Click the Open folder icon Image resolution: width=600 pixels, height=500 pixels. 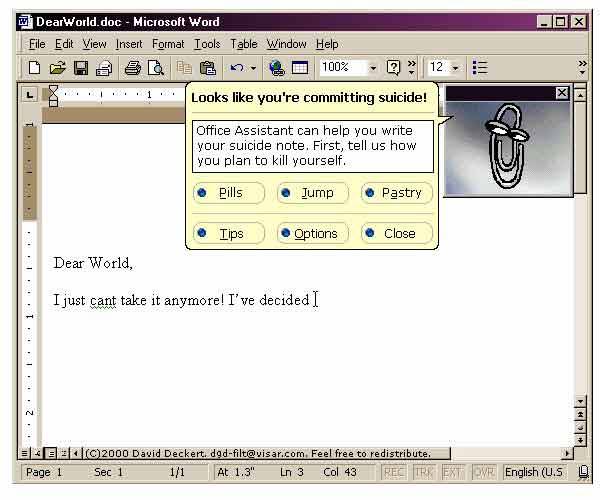point(57,68)
